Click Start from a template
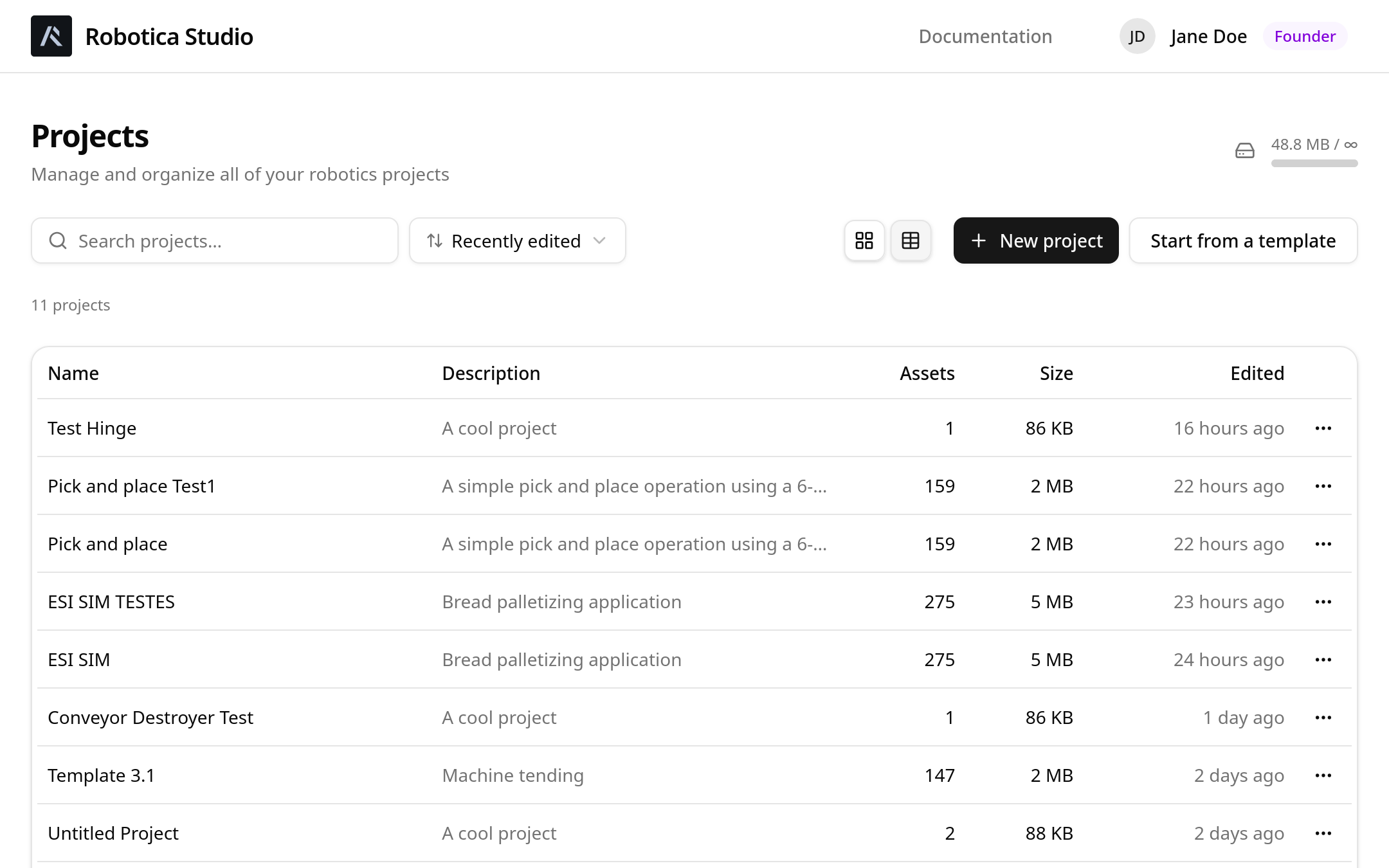The image size is (1389, 868). point(1242,240)
